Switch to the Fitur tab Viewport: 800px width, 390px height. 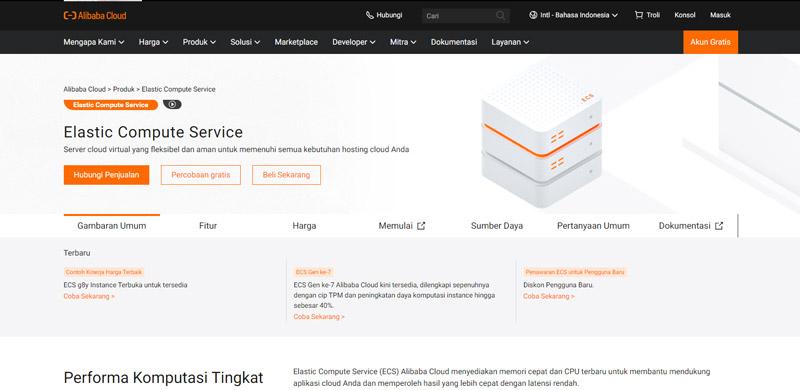208,226
